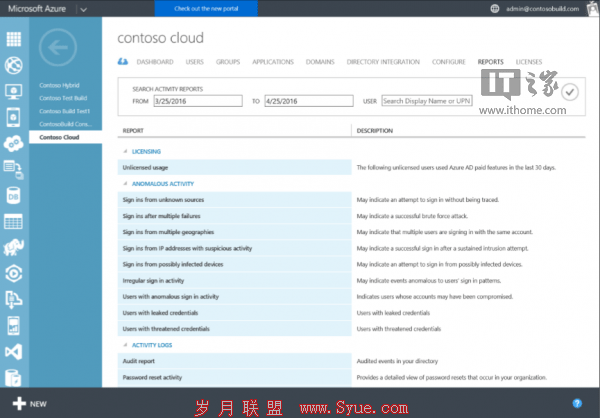Open the Service Bus icon

pyautogui.click(x=13, y=300)
